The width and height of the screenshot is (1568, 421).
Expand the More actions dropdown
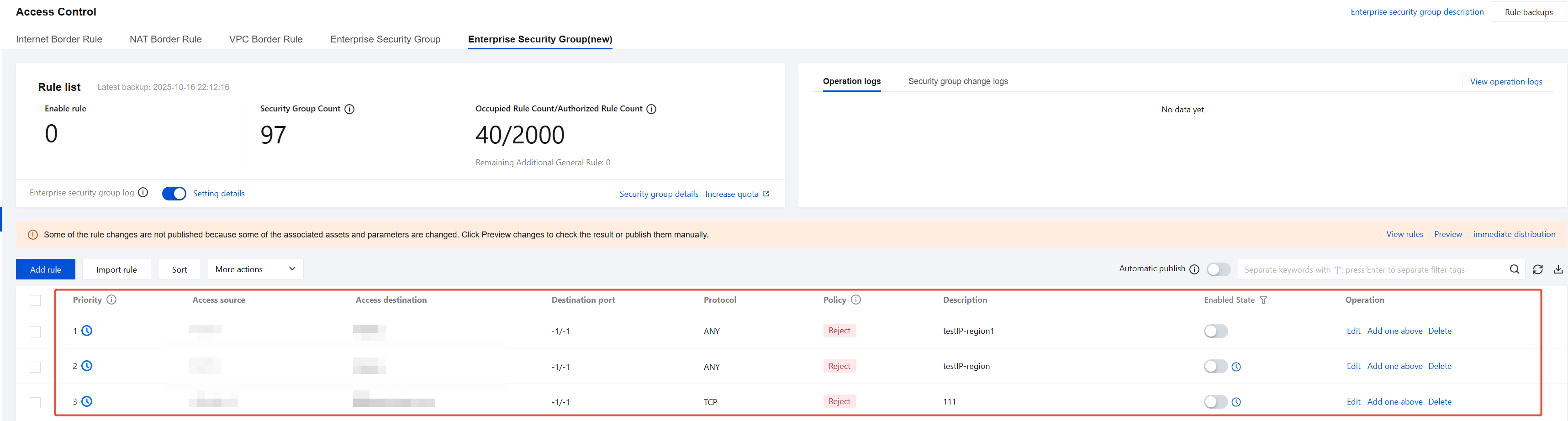point(255,269)
